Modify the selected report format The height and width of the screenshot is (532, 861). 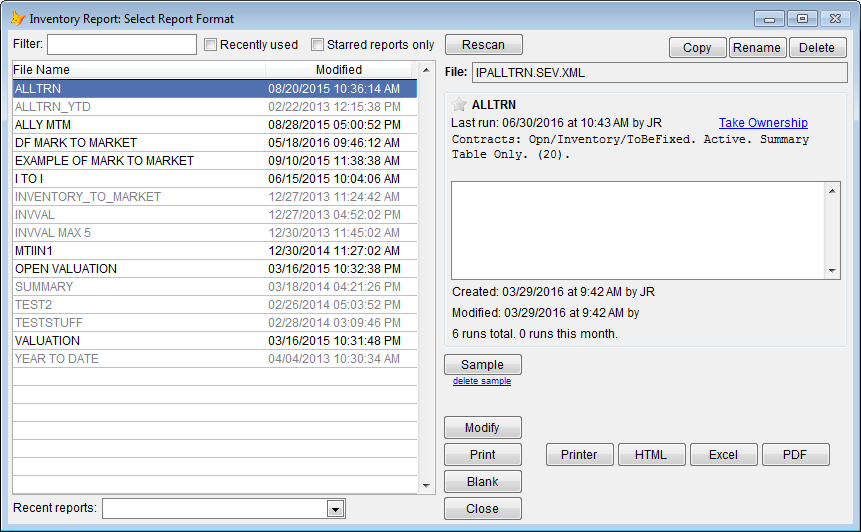pyautogui.click(x=483, y=428)
